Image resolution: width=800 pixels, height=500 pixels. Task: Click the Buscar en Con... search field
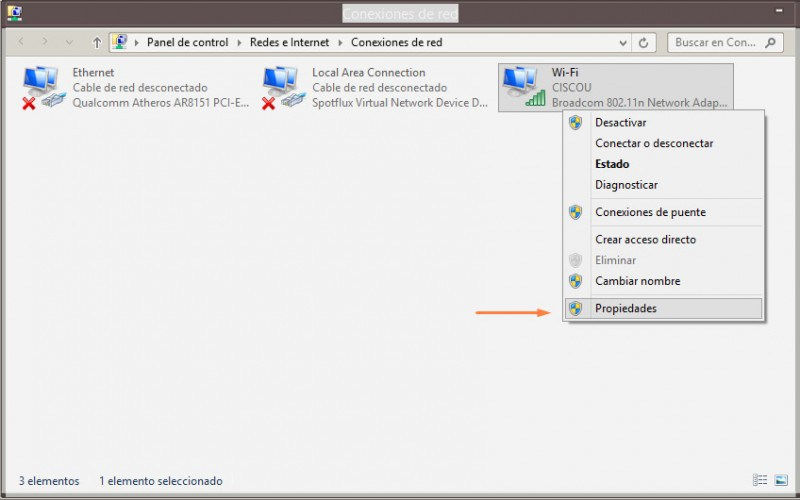pyautogui.click(x=724, y=43)
